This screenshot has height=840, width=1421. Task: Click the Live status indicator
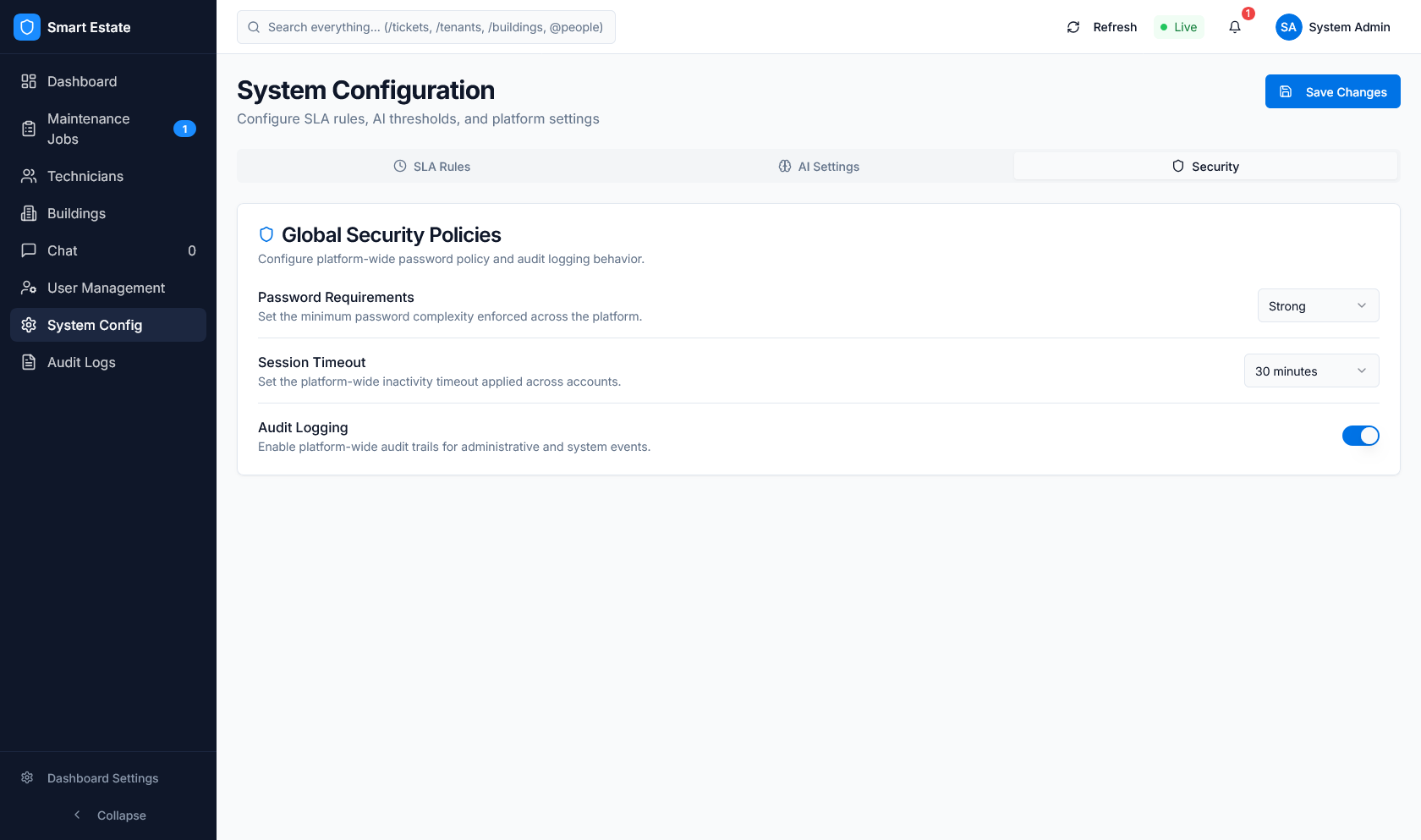coord(1178,27)
